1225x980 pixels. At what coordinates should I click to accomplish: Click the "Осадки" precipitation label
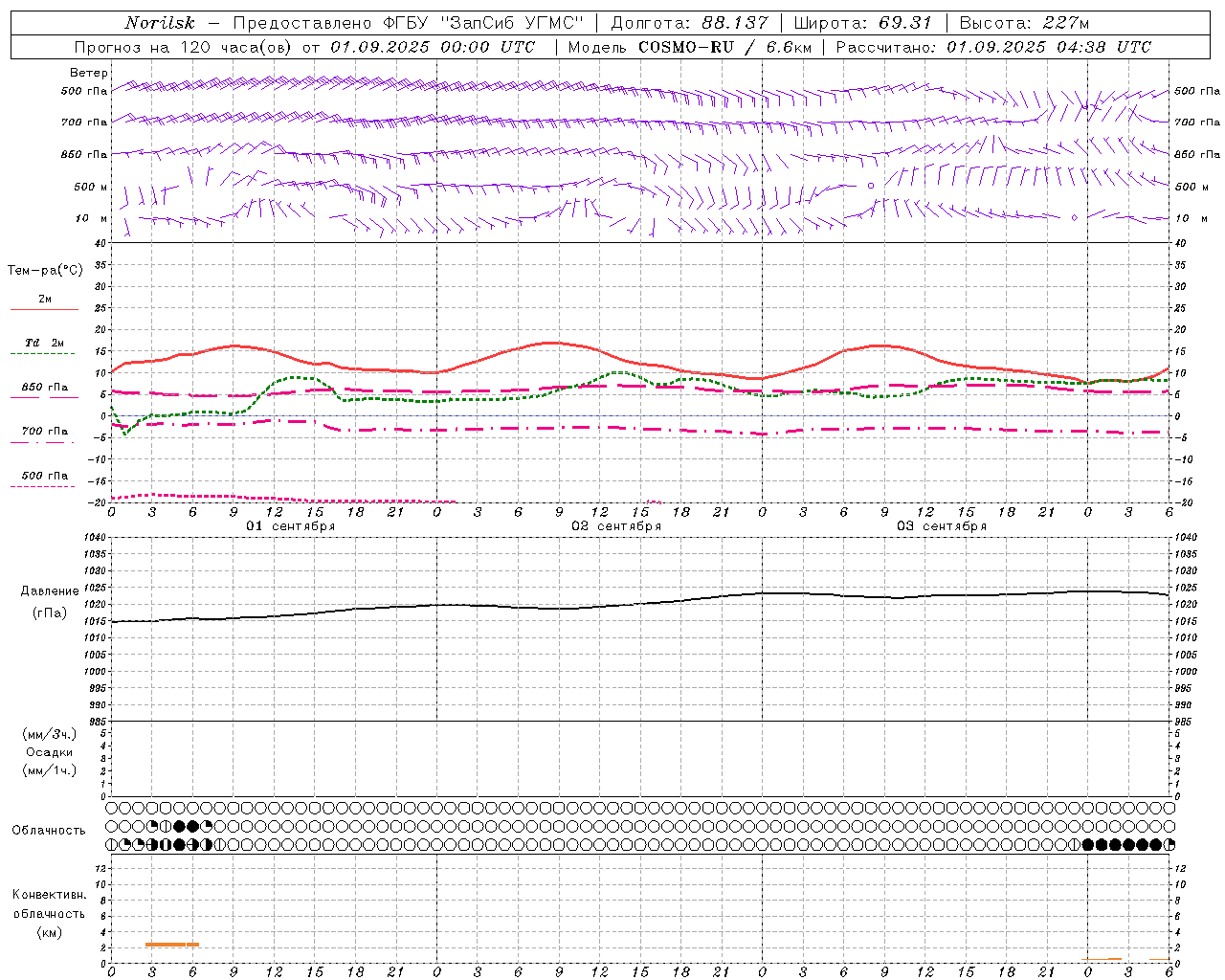tap(49, 752)
